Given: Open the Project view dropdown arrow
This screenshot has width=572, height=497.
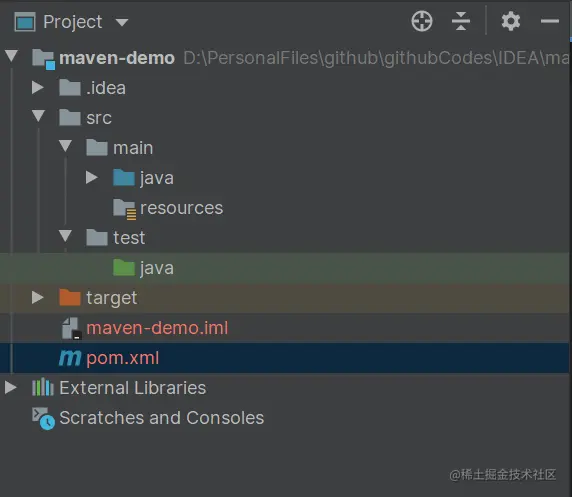Looking at the screenshot, I should click(122, 23).
